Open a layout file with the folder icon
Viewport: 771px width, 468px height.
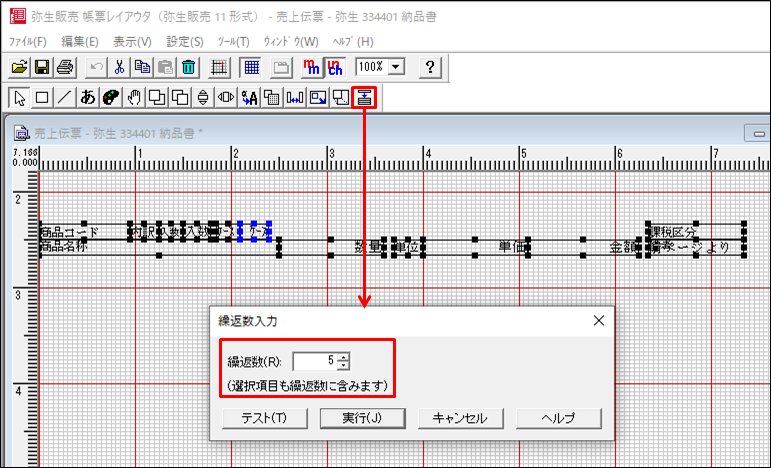[x=20, y=67]
